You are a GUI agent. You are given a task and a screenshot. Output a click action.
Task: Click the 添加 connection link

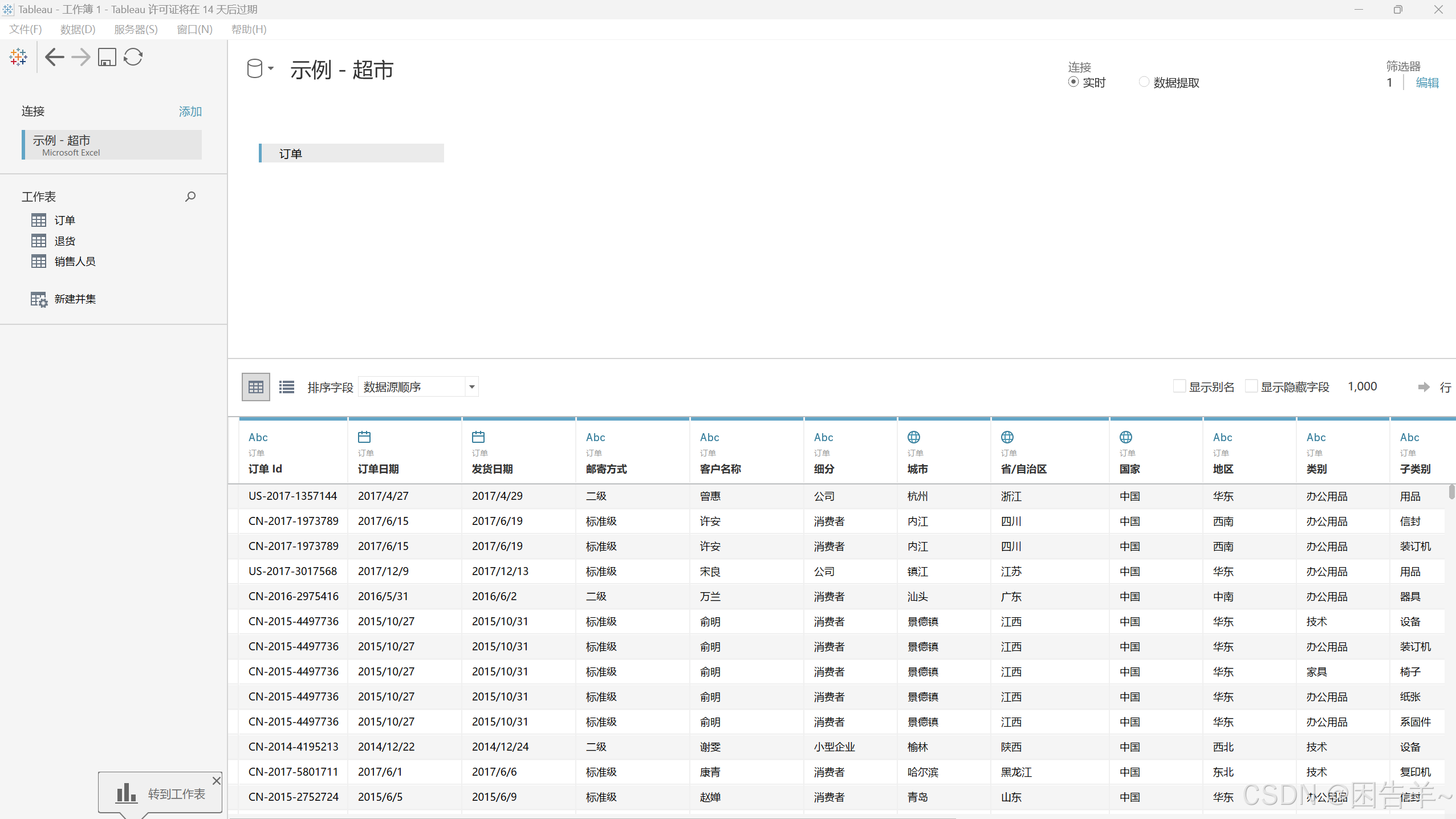(190, 111)
